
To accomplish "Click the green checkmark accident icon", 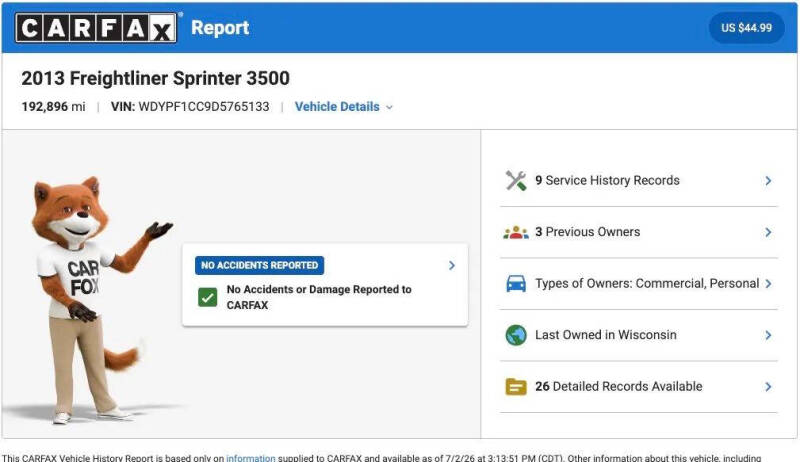I will click(208, 297).
